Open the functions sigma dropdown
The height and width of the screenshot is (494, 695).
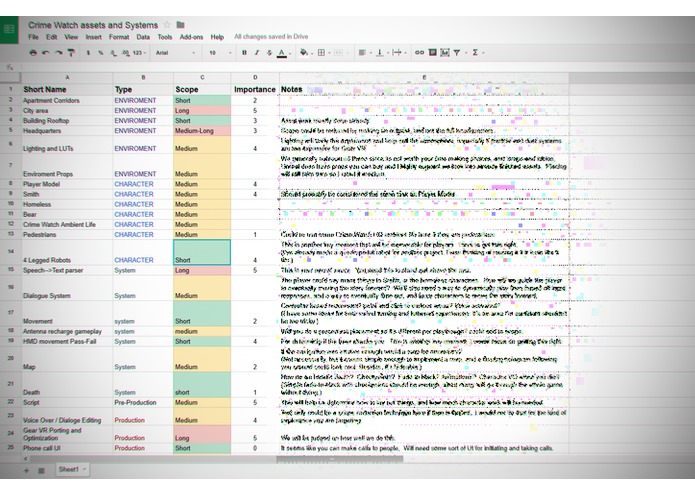point(477,53)
